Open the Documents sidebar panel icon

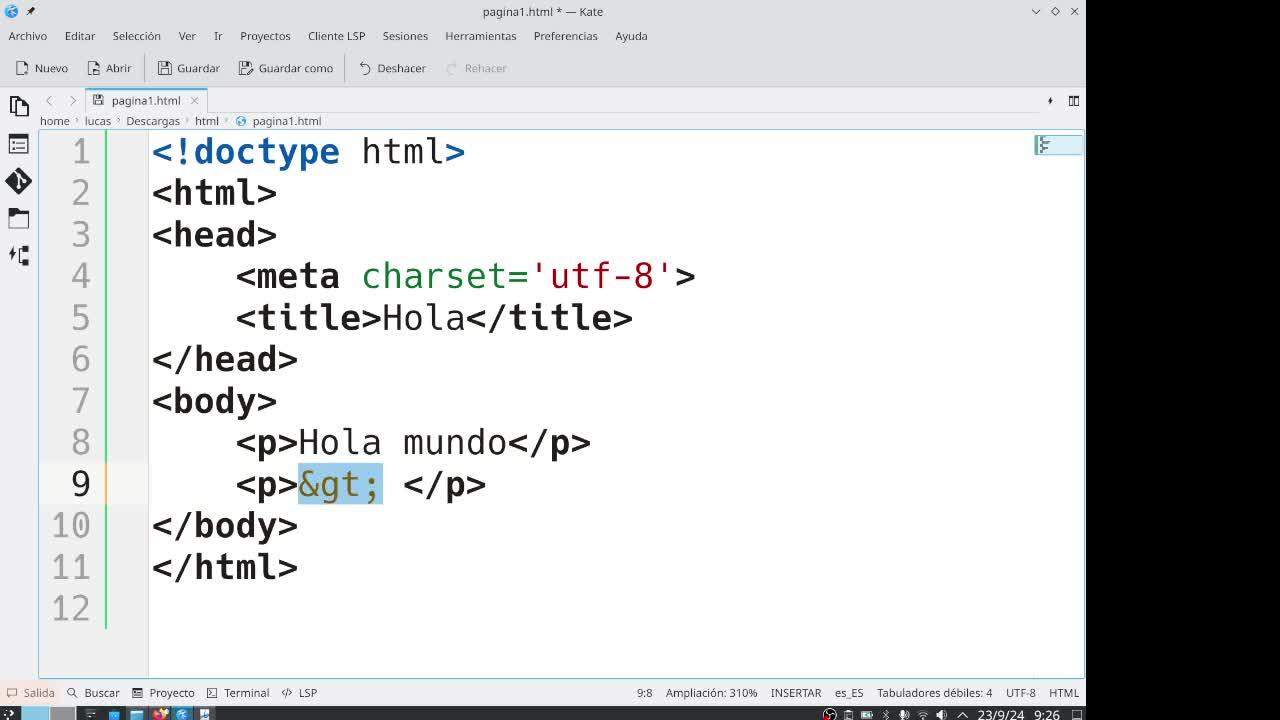pyautogui.click(x=18, y=106)
